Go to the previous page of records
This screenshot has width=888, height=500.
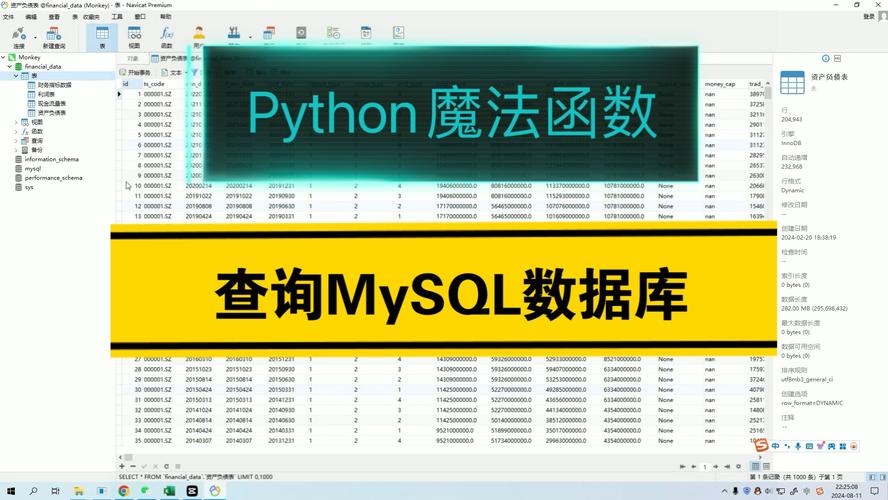pyautogui.click(x=693, y=467)
